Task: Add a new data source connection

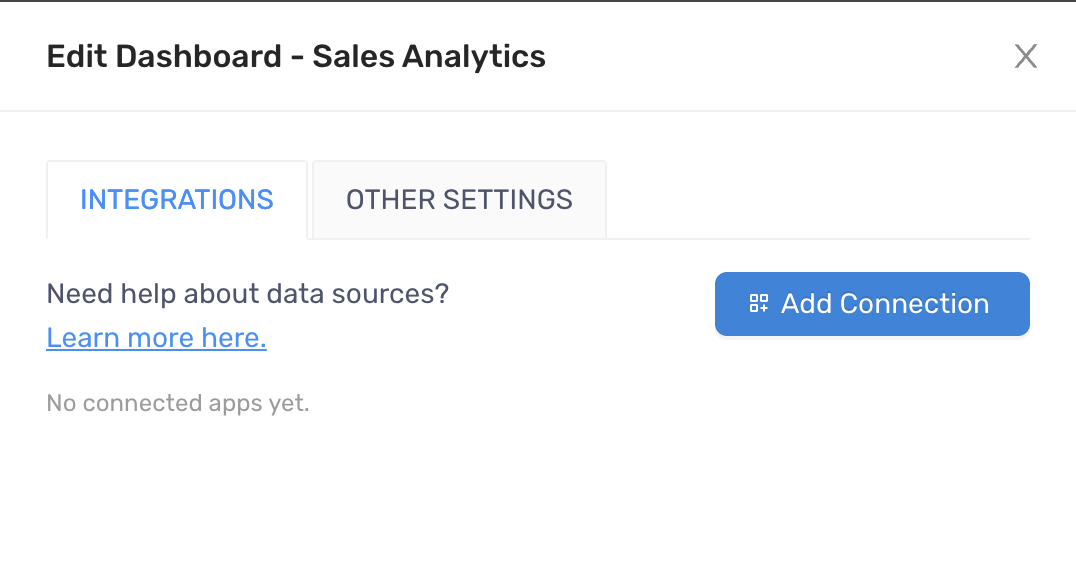Action: pos(872,304)
